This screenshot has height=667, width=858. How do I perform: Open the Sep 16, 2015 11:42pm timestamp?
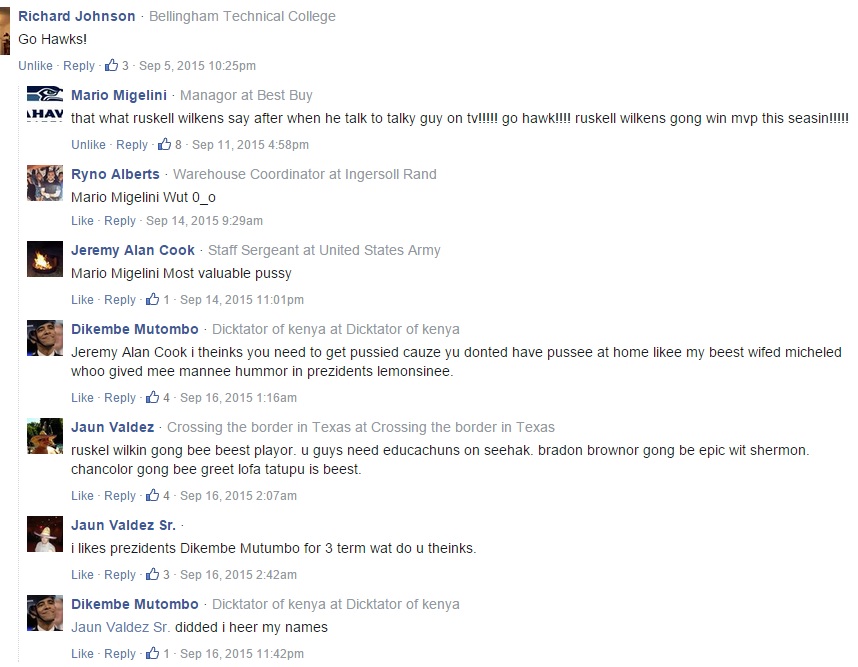pos(242,653)
